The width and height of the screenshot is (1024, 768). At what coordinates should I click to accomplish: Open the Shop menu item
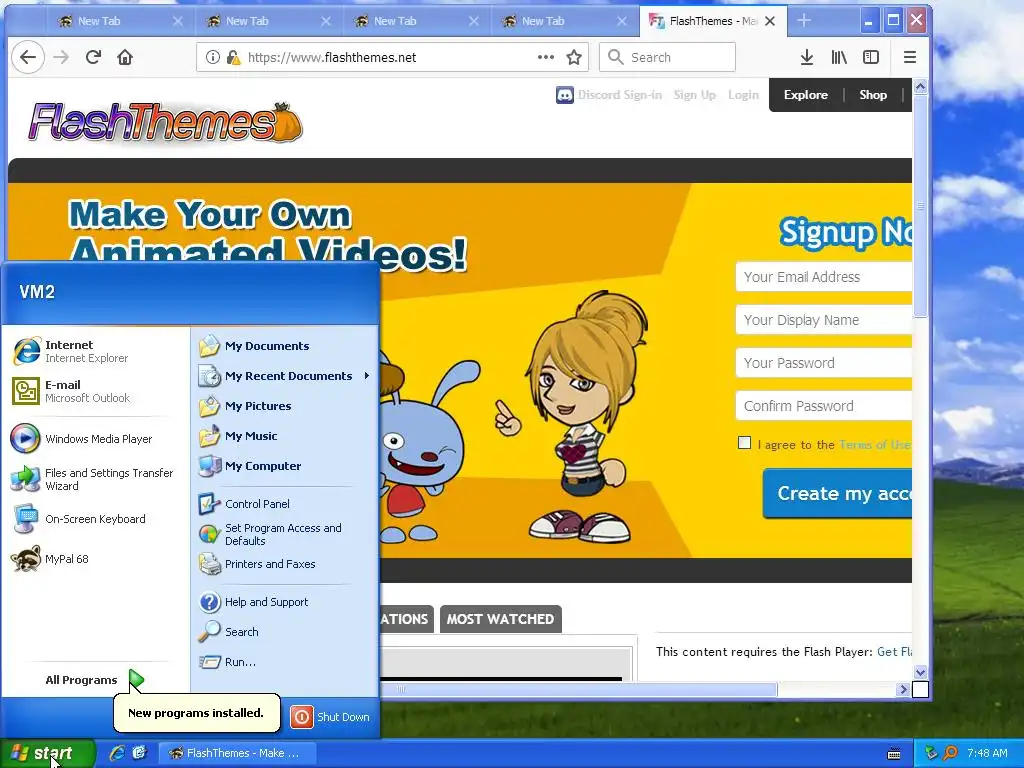pyautogui.click(x=873, y=95)
